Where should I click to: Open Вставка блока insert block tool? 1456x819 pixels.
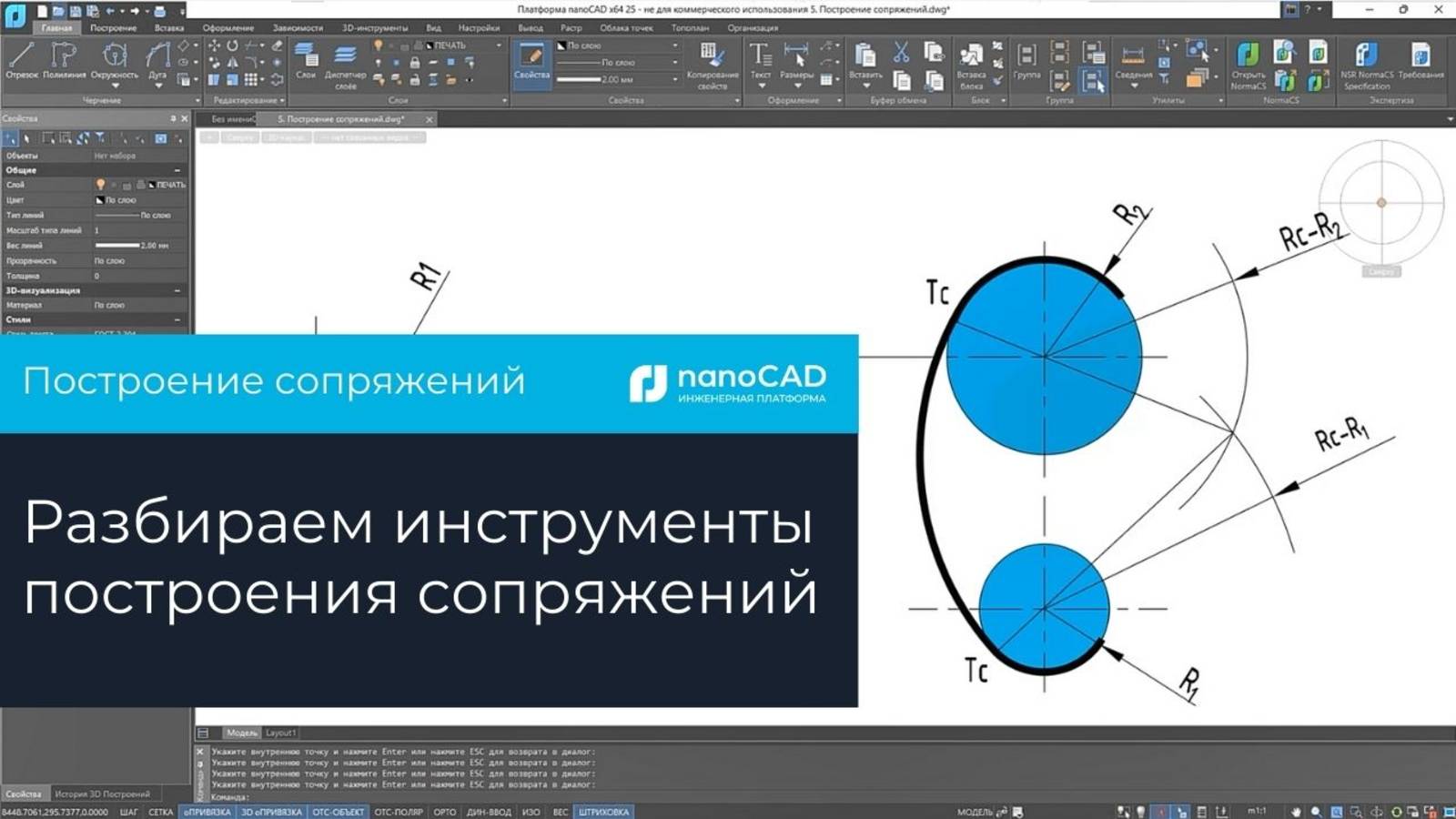pyautogui.click(x=972, y=66)
